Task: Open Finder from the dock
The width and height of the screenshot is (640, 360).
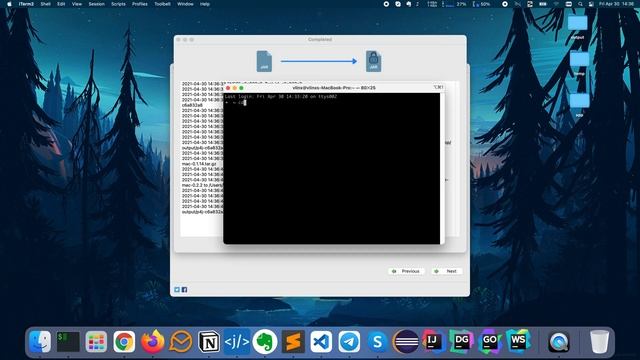Action: (40, 341)
